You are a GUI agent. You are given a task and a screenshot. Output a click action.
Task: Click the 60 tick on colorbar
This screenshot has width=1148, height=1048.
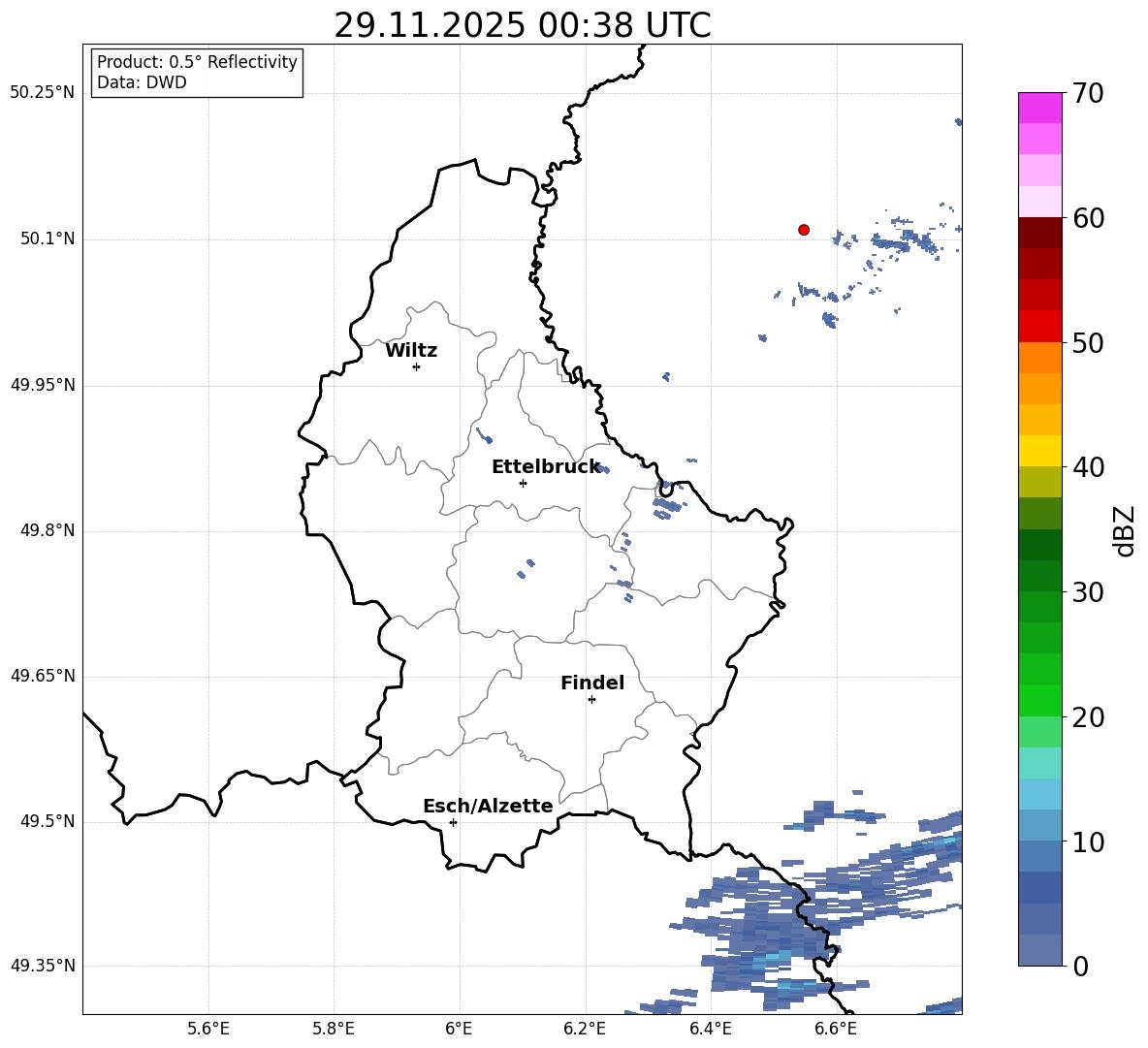pos(1088,218)
